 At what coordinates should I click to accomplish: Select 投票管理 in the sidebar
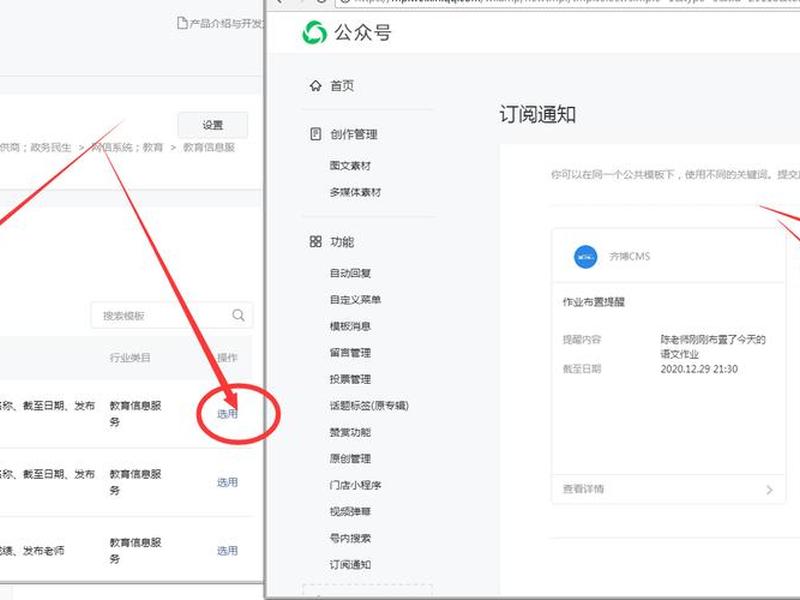click(350, 379)
